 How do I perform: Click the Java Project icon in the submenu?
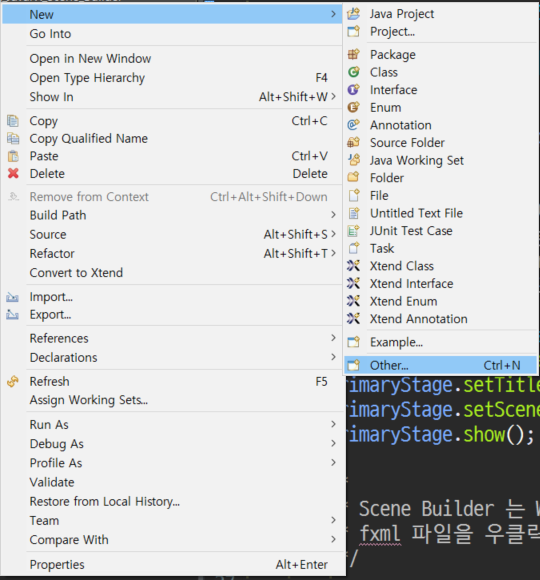[x=354, y=14]
